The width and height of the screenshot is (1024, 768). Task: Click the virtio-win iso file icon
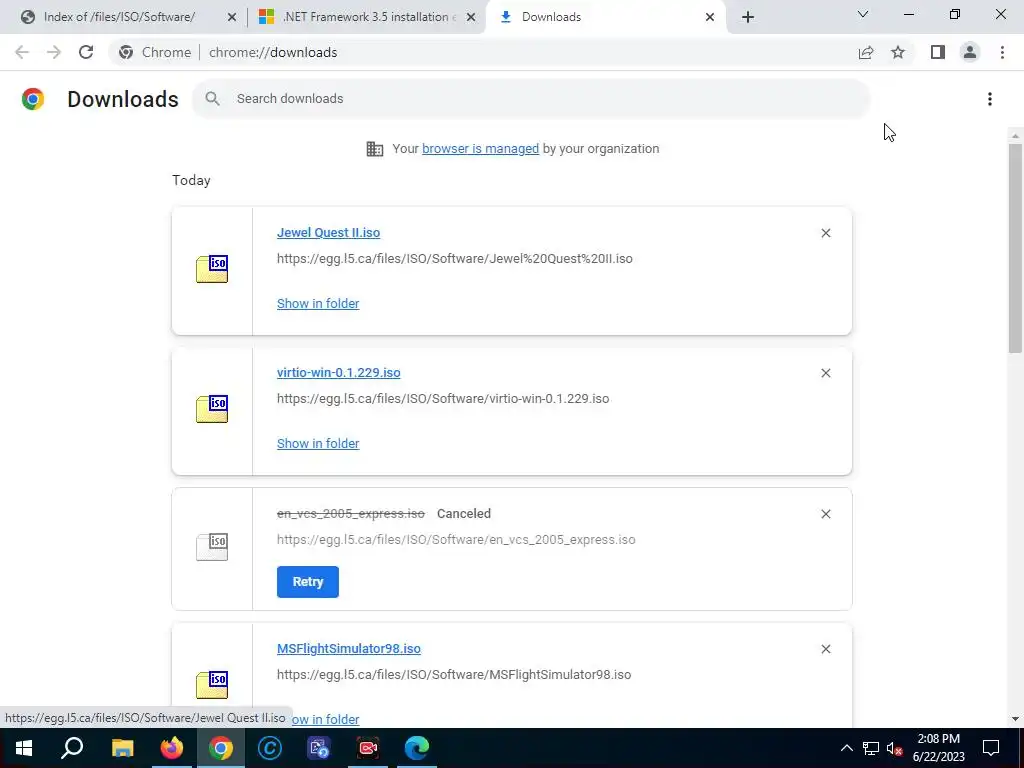pos(212,409)
